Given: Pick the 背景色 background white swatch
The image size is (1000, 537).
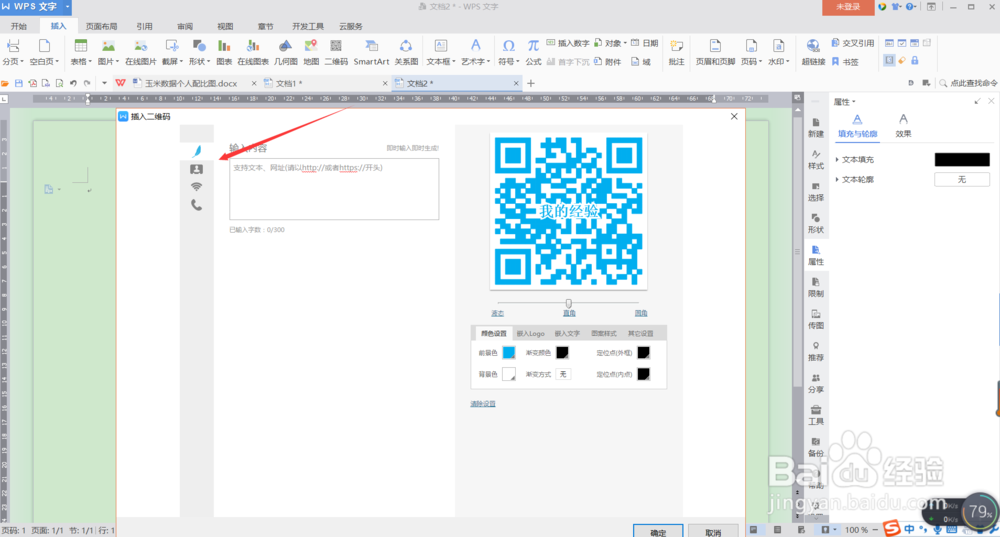Looking at the screenshot, I should click(x=509, y=374).
